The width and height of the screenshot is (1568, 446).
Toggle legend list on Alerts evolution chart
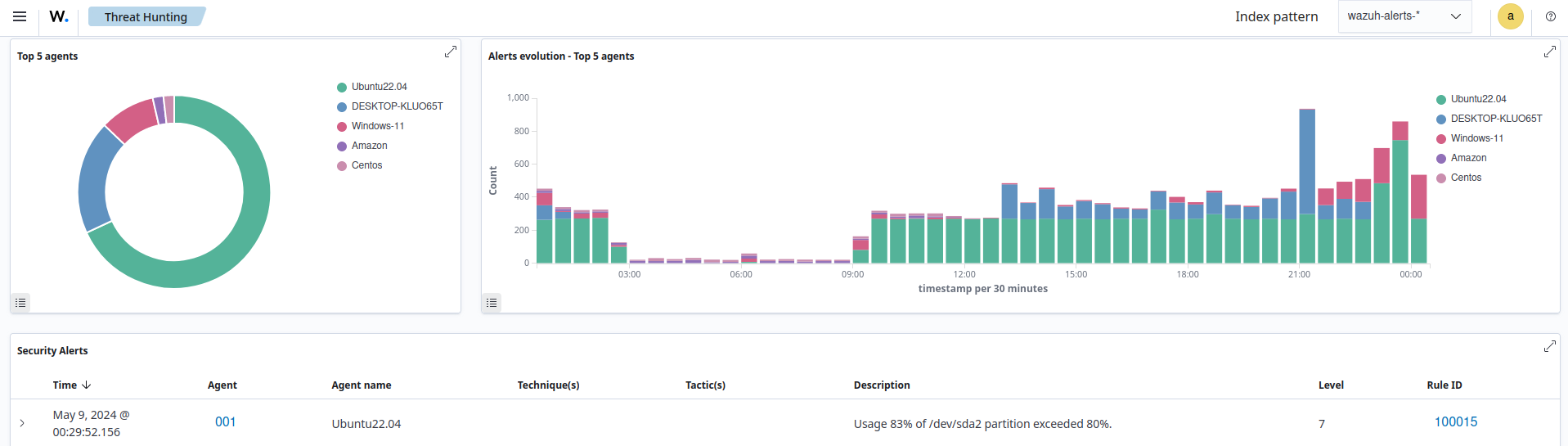click(x=492, y=303)
